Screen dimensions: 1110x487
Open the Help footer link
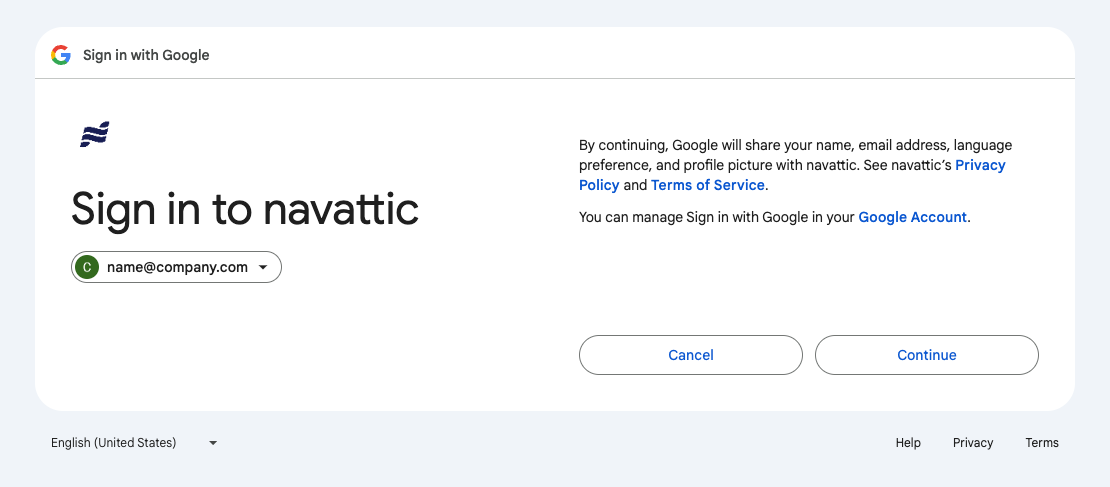coord(908,443)
